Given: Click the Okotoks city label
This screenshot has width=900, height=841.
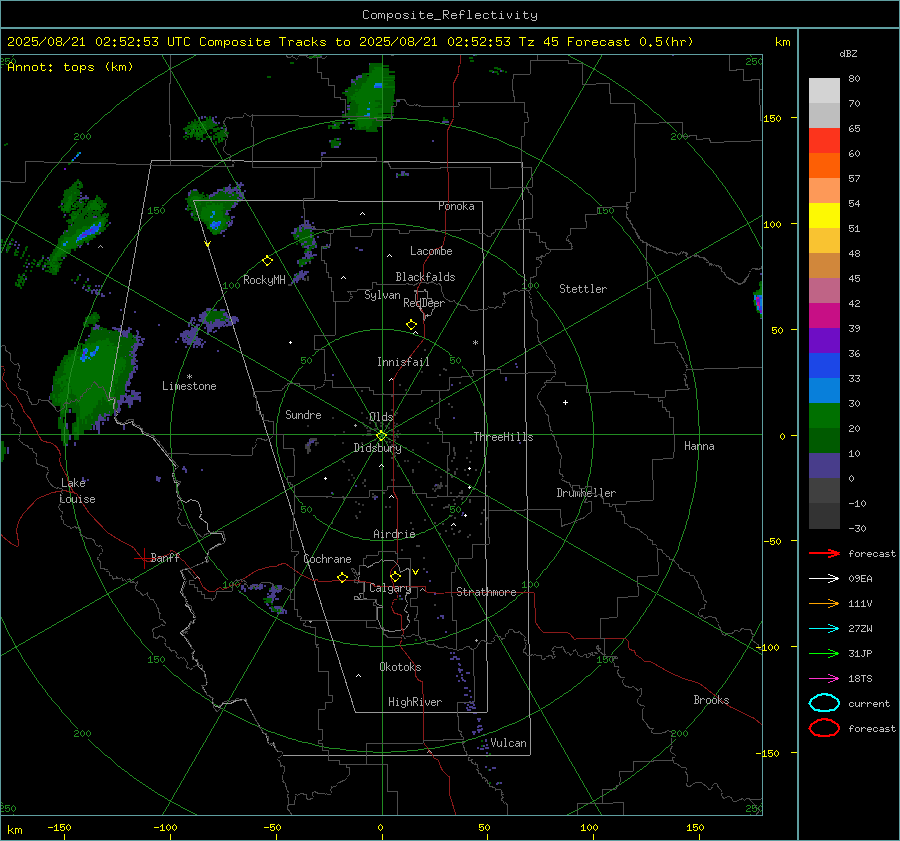Looking at the screenshot, I should pyautogui.click(x=400, y=667).
